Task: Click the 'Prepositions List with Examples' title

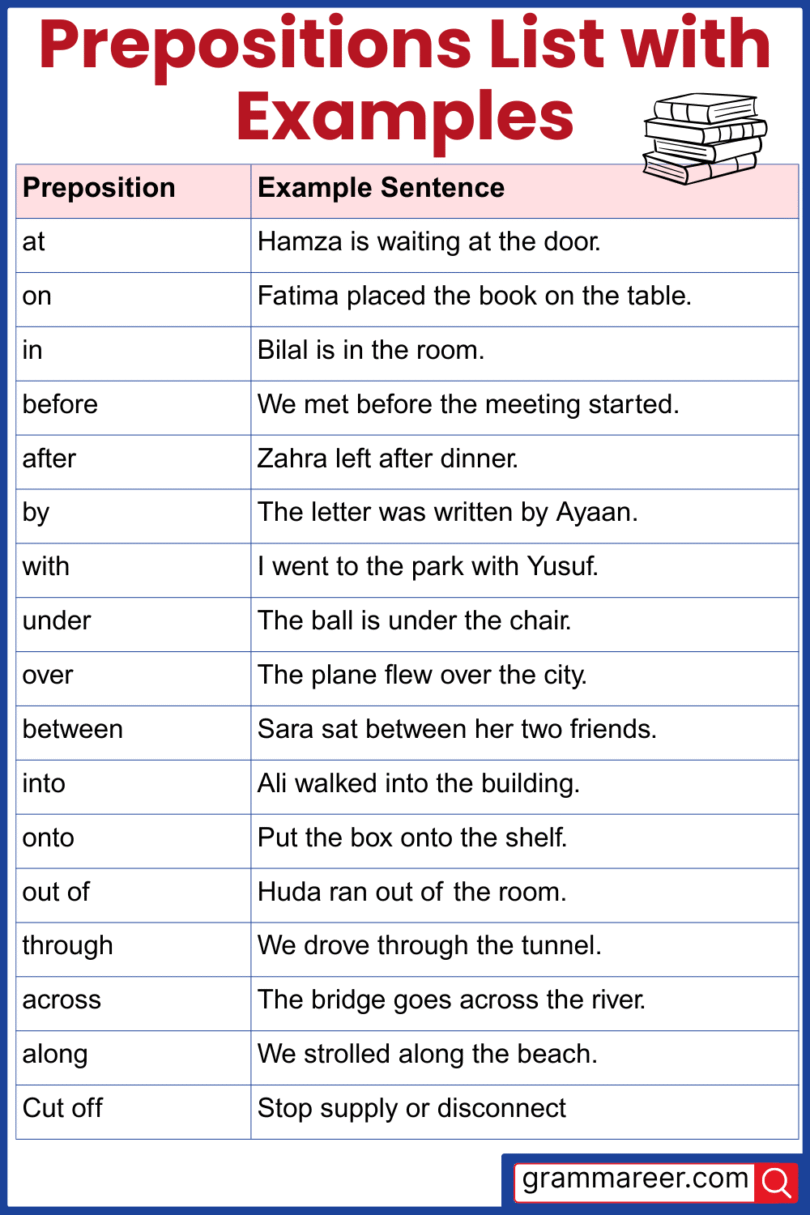Action: (405, 80)
